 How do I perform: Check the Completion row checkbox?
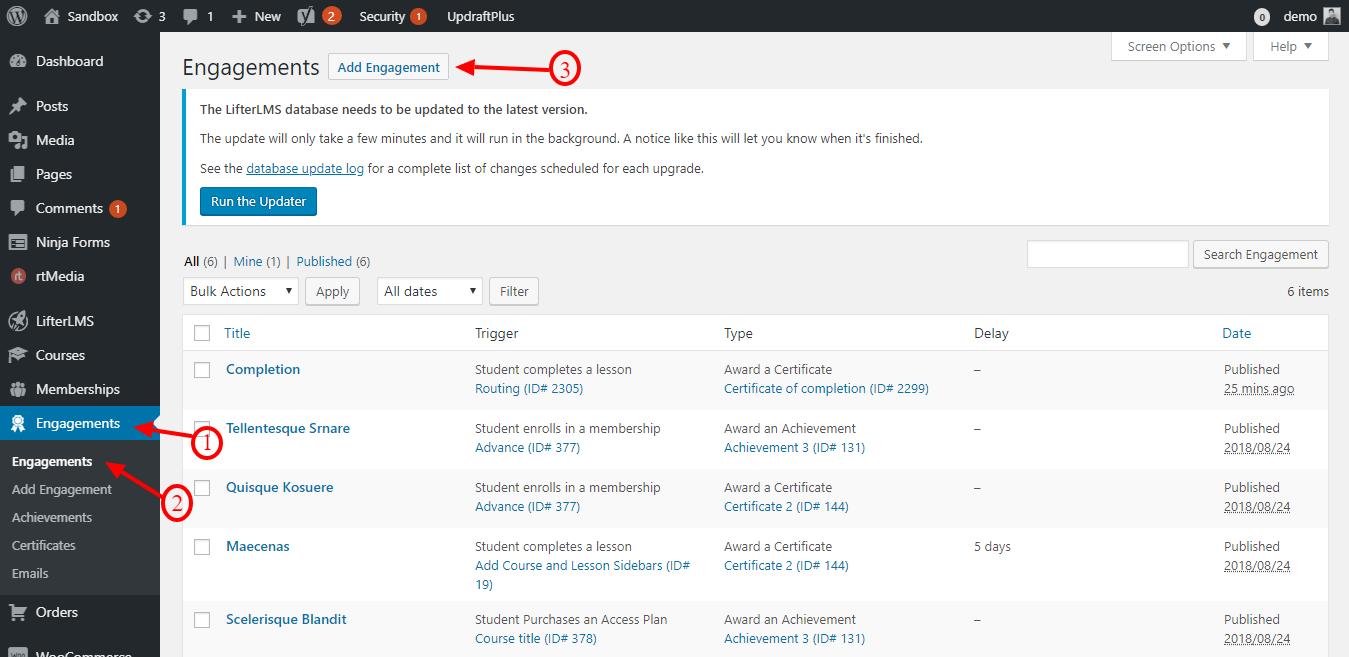pos(202,370)
